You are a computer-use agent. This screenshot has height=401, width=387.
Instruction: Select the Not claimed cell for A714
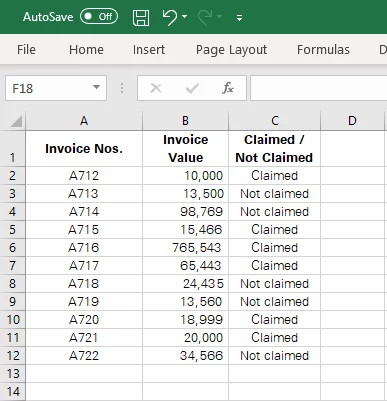pos(275,212)
